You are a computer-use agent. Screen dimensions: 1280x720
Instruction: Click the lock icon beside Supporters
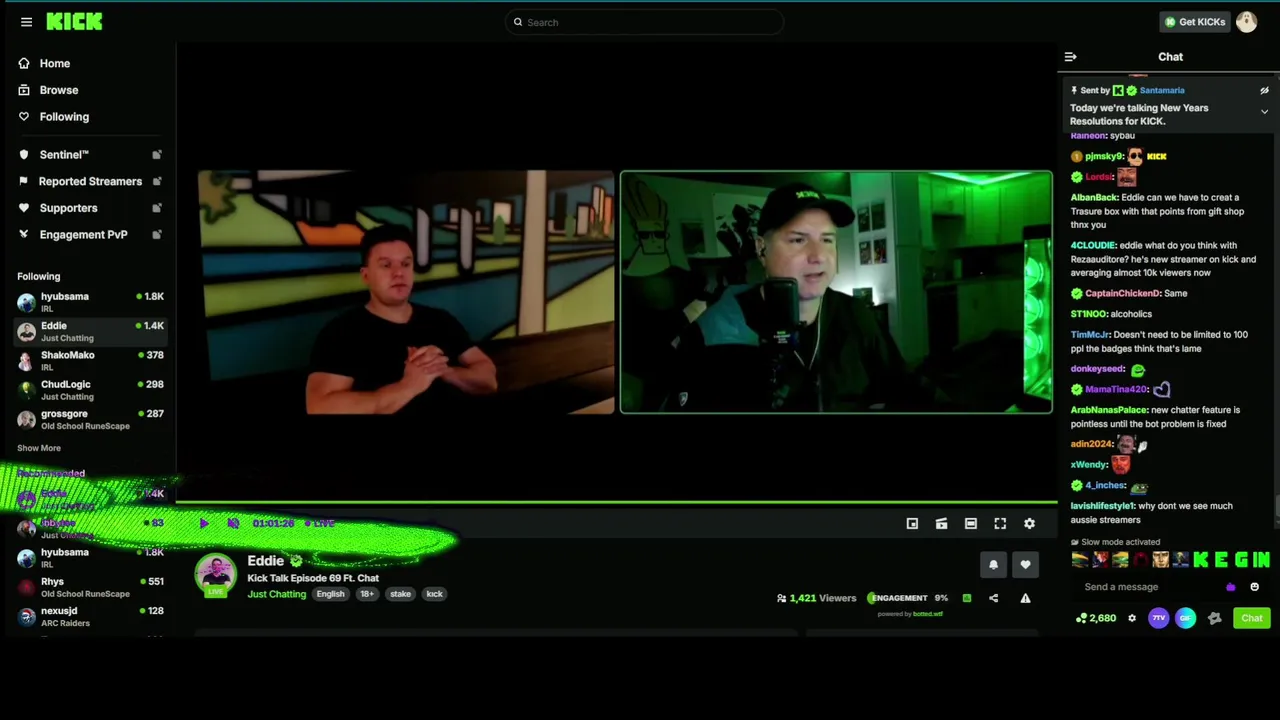(x=157, y=208)
